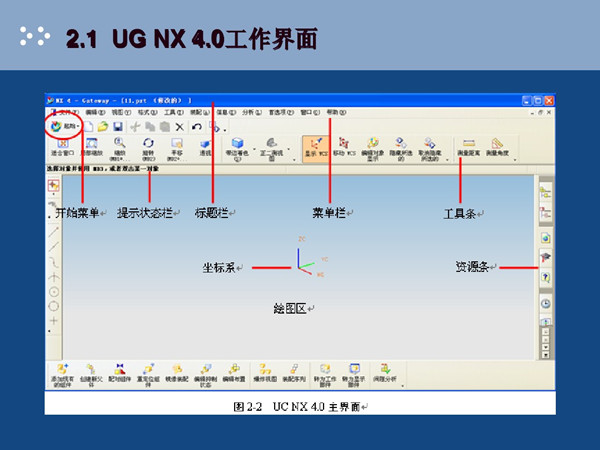Image resolution: width=600 pixels, height=450 pixels.
Task: Open the 文件 File menu
Action: 68,112
